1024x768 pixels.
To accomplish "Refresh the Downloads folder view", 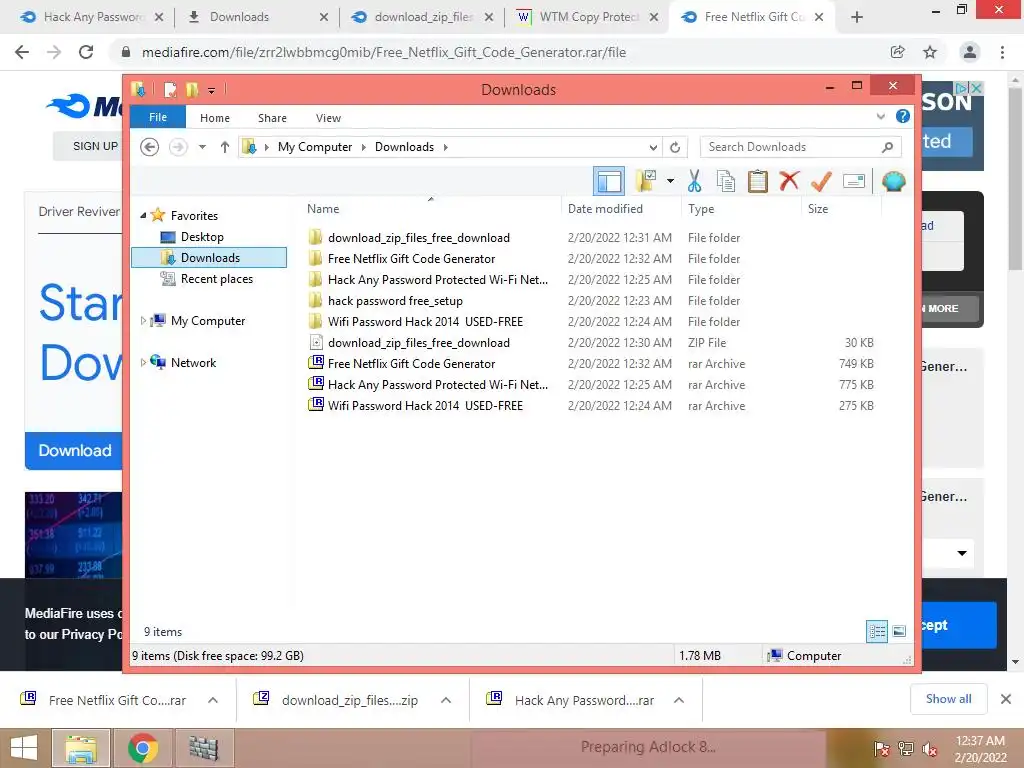I will (x=675, y=148).
